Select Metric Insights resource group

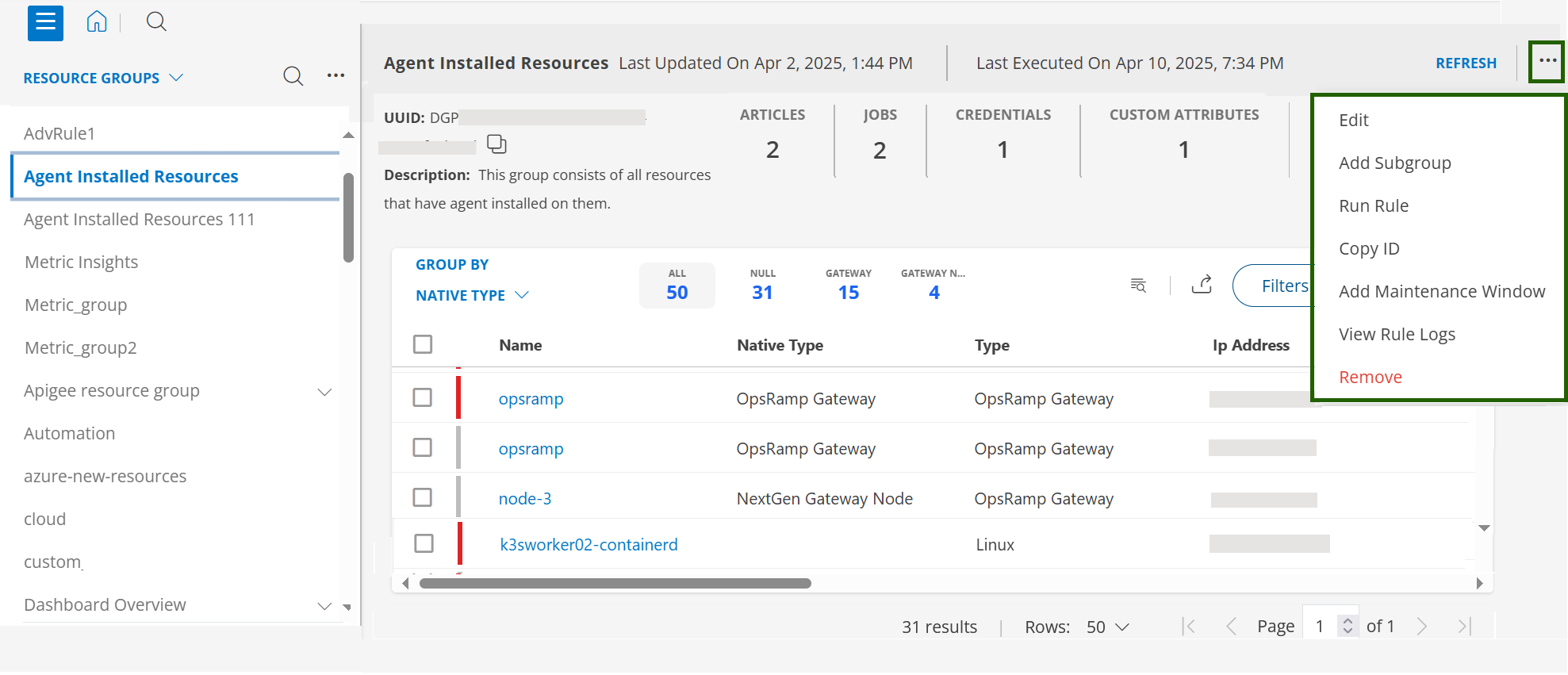[x=81, y=262]
